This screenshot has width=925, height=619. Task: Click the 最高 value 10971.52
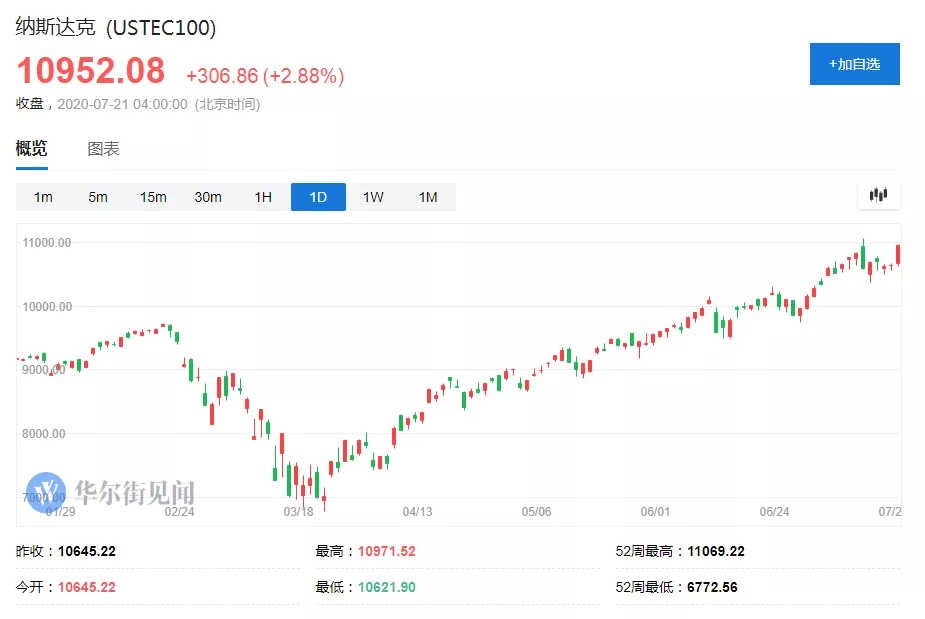(386, 551)
